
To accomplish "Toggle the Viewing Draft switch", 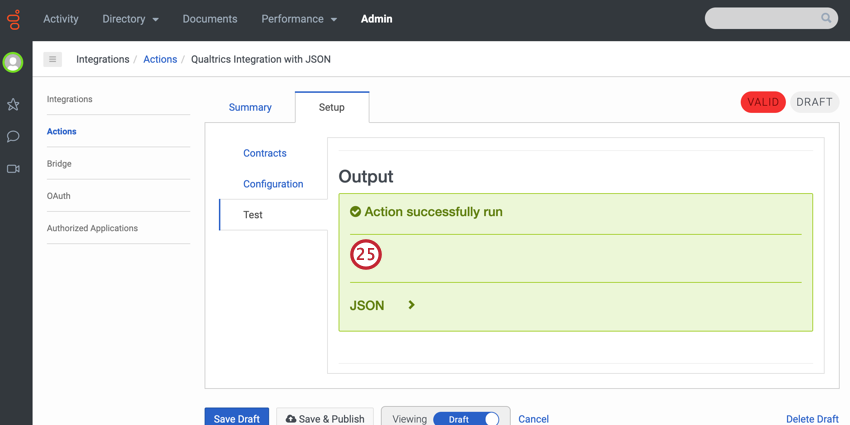I will pyautogui.click(x=466, y=419).
